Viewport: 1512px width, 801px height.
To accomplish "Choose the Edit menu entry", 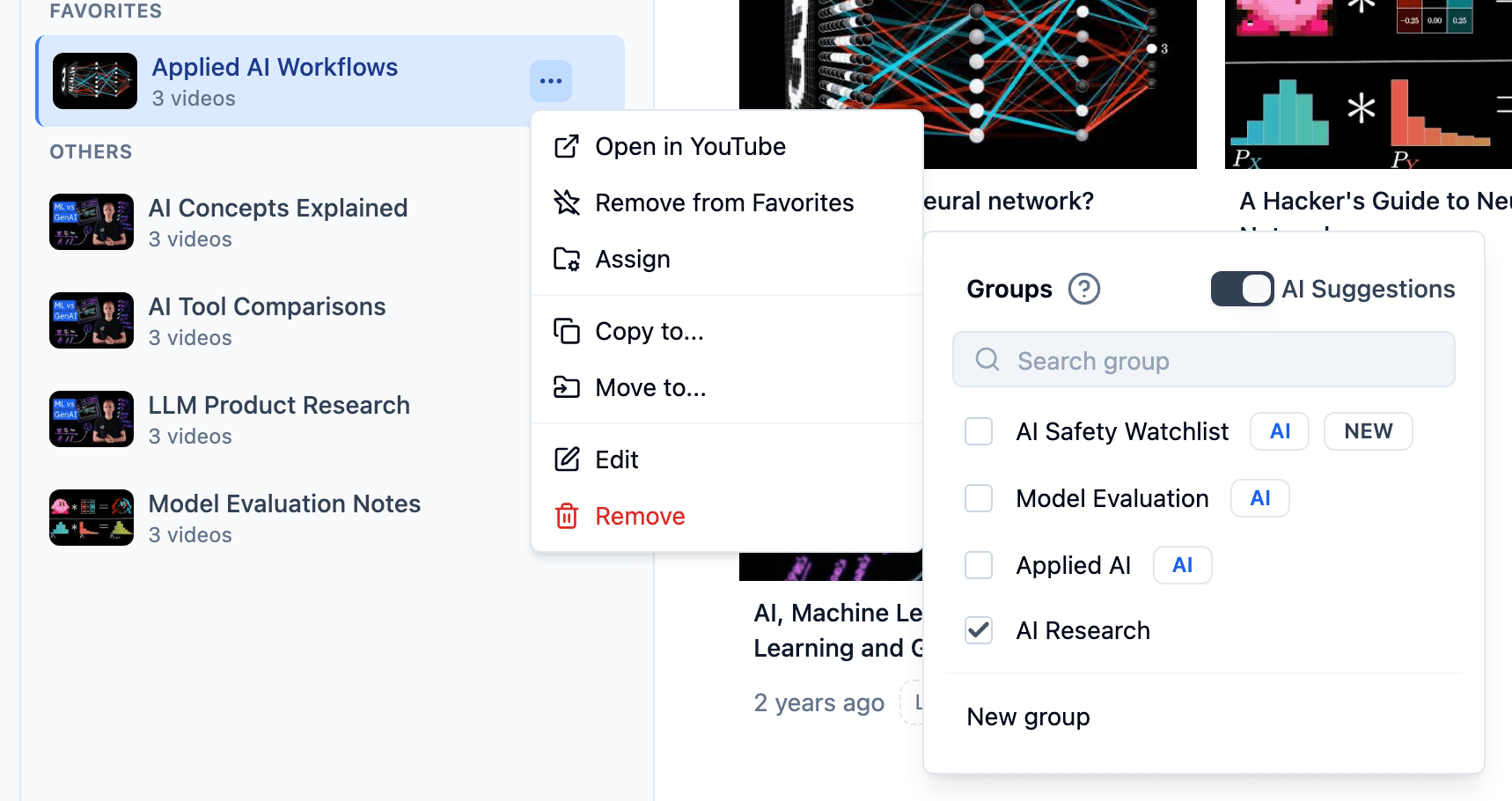I will (x=727, y=459).
